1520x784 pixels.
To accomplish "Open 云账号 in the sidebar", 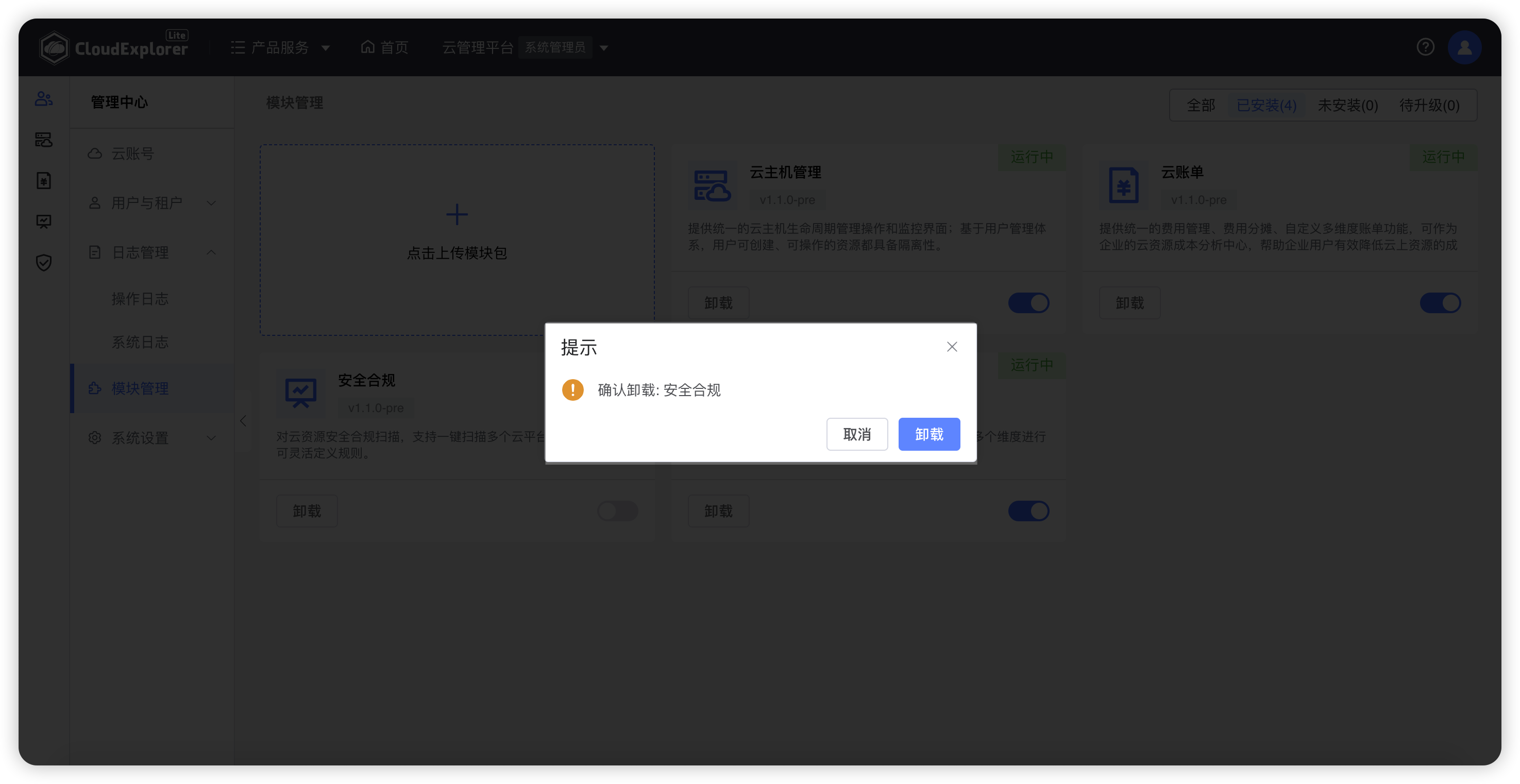I will point(152,154).
